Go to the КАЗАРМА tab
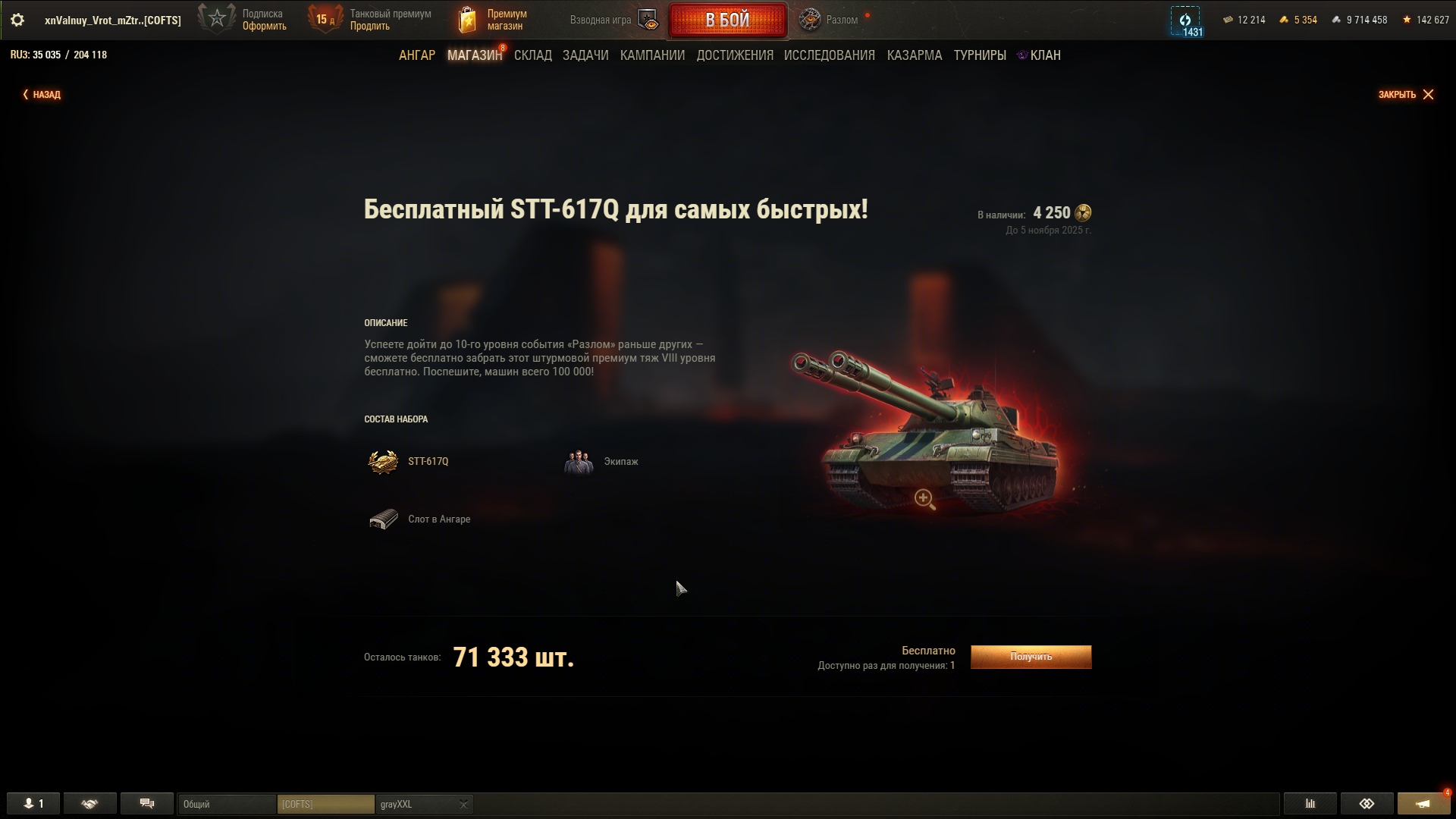The width and height of the screenshot is (1456, 819). [915, 55]
